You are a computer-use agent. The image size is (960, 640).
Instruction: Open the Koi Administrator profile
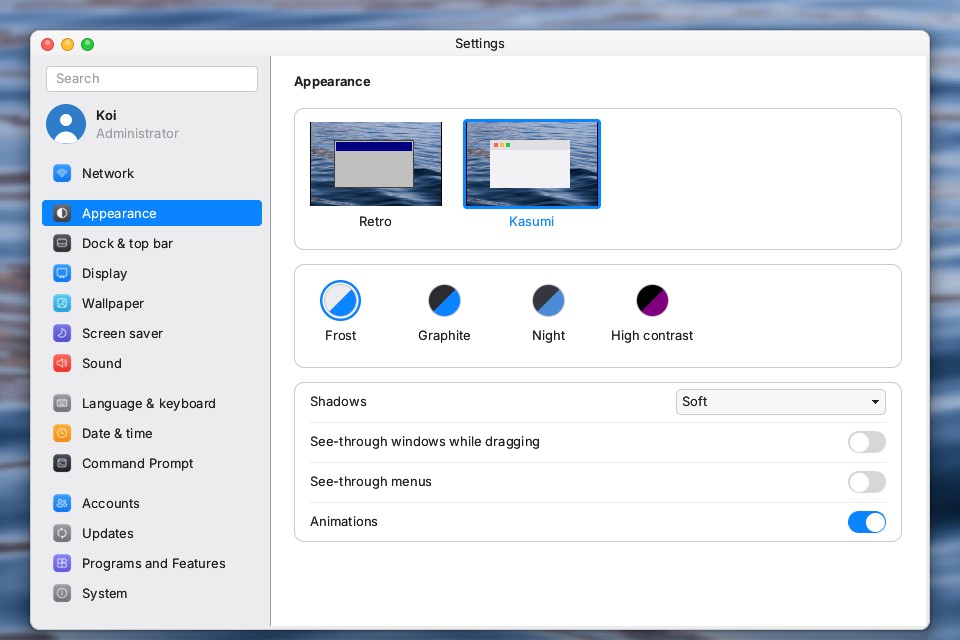tap(113, 124)
